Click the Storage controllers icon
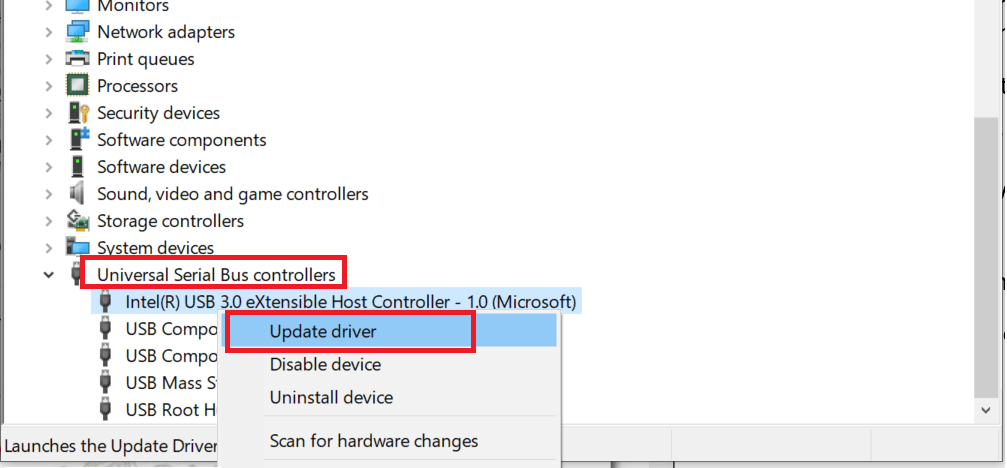 coord(78,221)
